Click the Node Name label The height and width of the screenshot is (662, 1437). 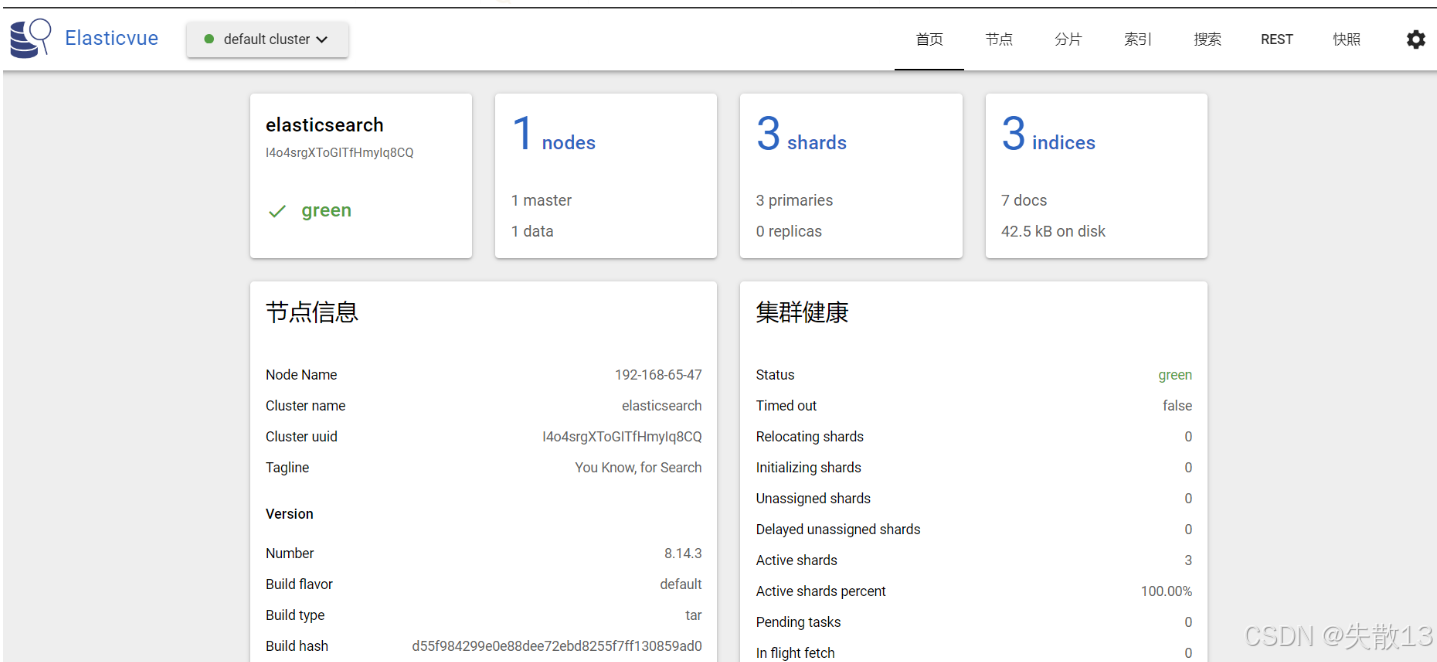point(301,375)
